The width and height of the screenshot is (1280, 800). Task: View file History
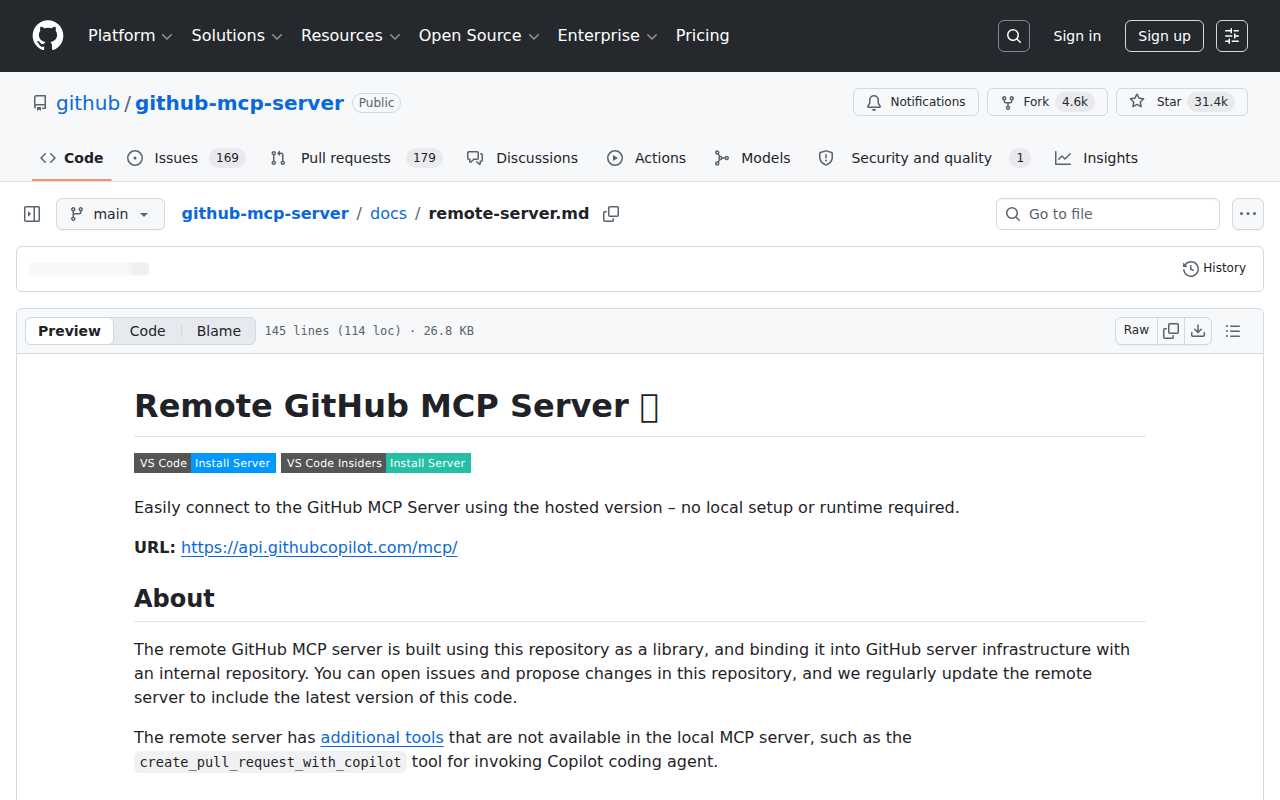pyautogui.click(x=1214, y=268)
